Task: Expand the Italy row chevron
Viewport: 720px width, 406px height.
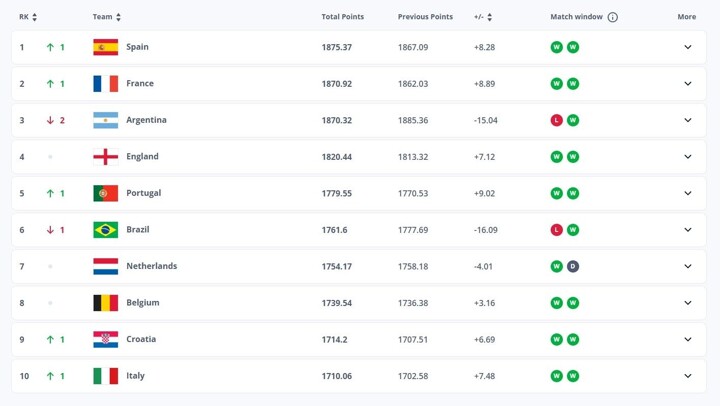Action: (687, 376)
